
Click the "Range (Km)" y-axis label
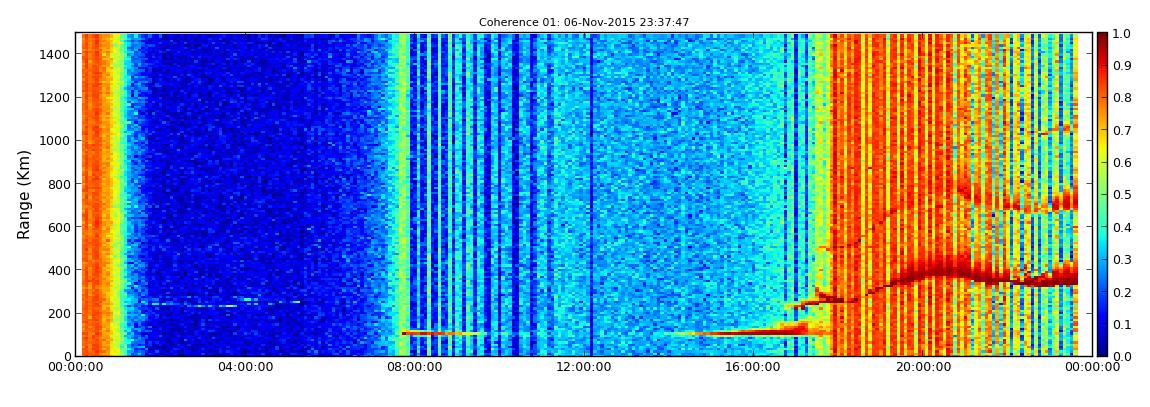(x=24, y=194)
